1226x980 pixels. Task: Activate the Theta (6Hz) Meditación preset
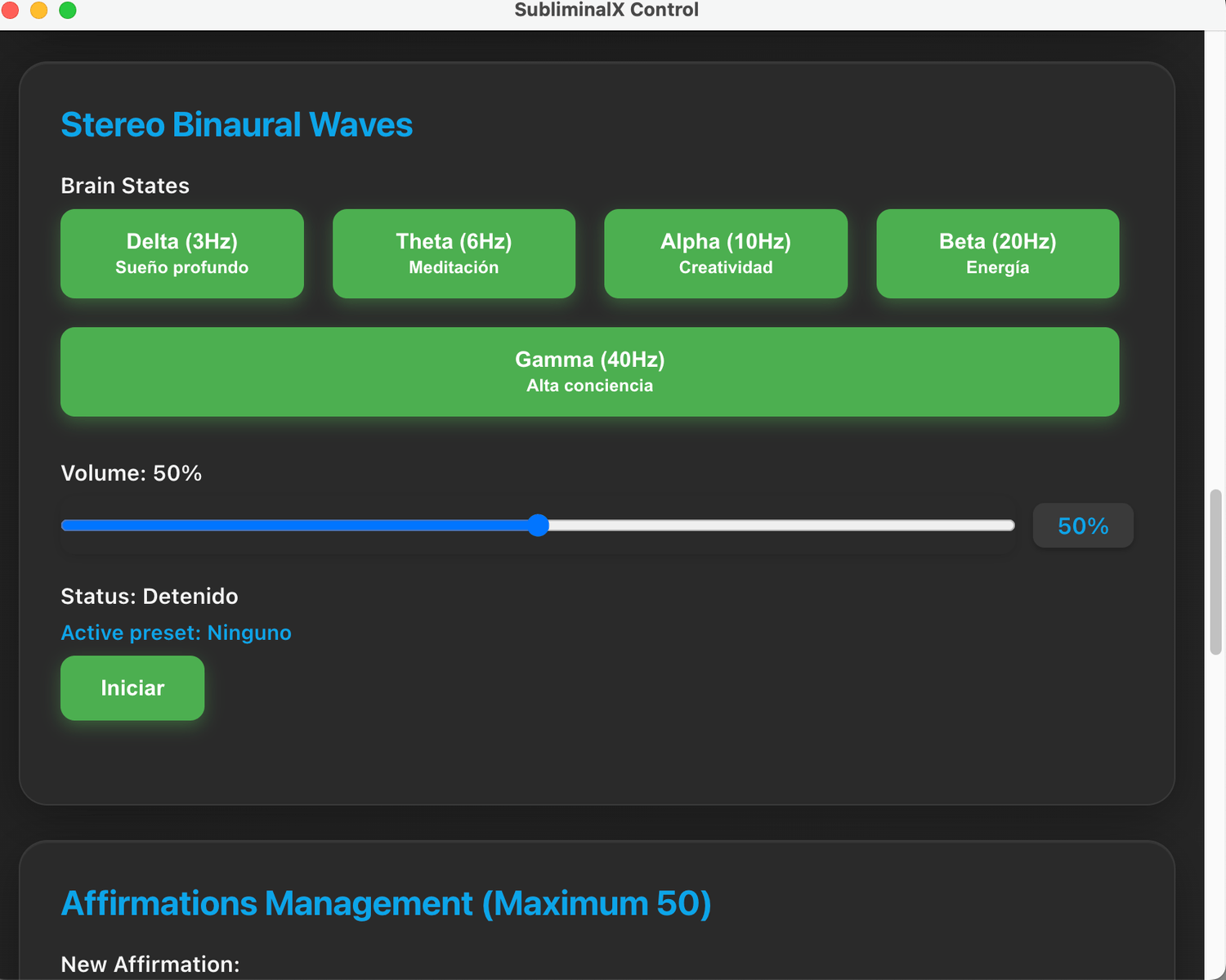pyautogui.click(x=454, y=253)
